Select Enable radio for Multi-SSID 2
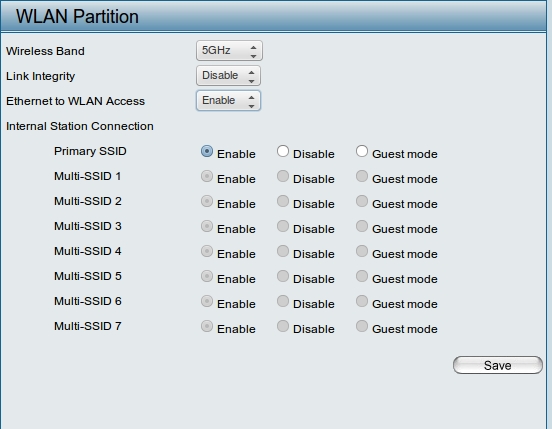The width and height of the screenshot is (552, 429). [207, 201]
